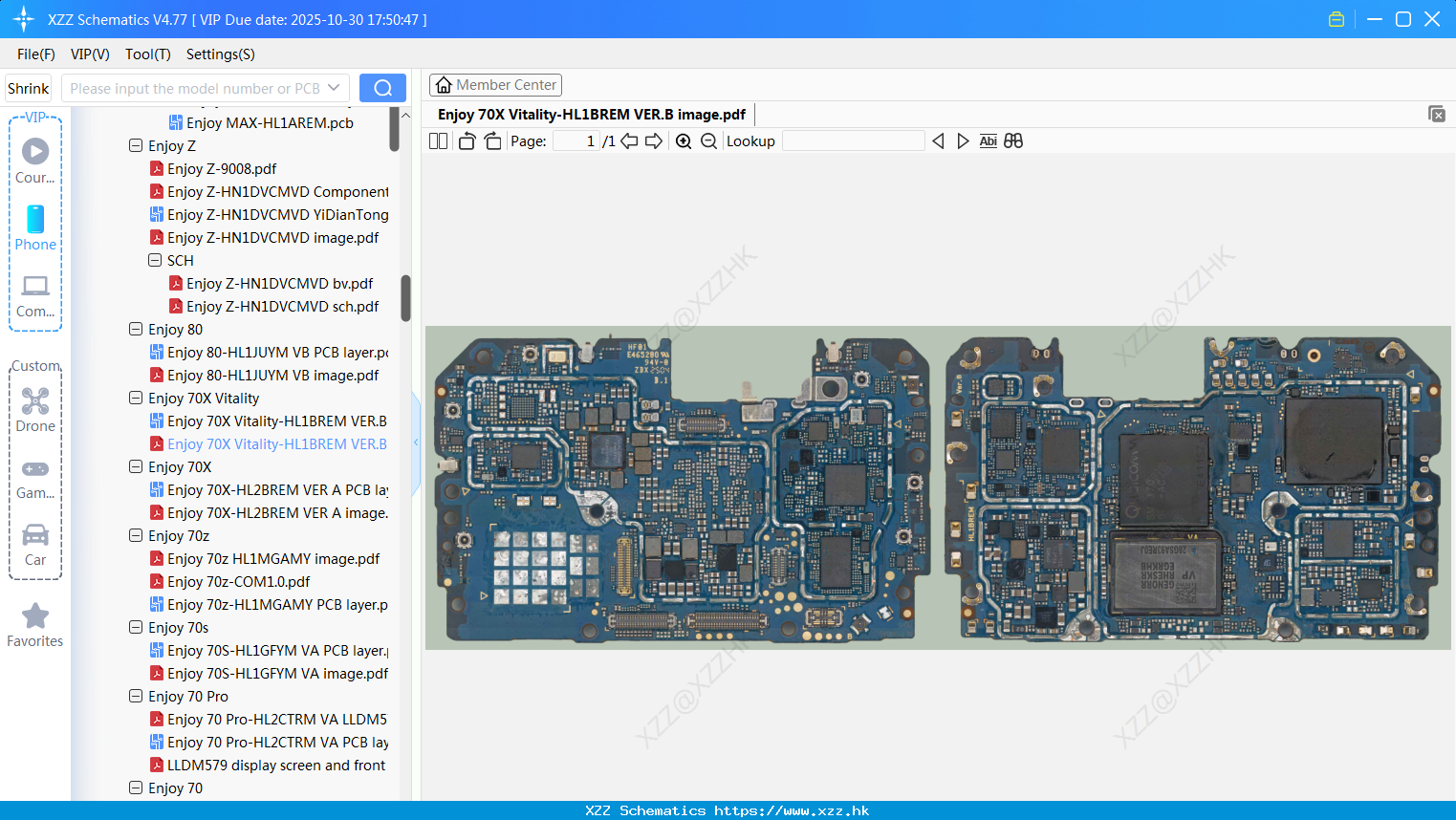Click the search magnifier button
This screenshot has width=1456, height=820.
click(382, 88)
